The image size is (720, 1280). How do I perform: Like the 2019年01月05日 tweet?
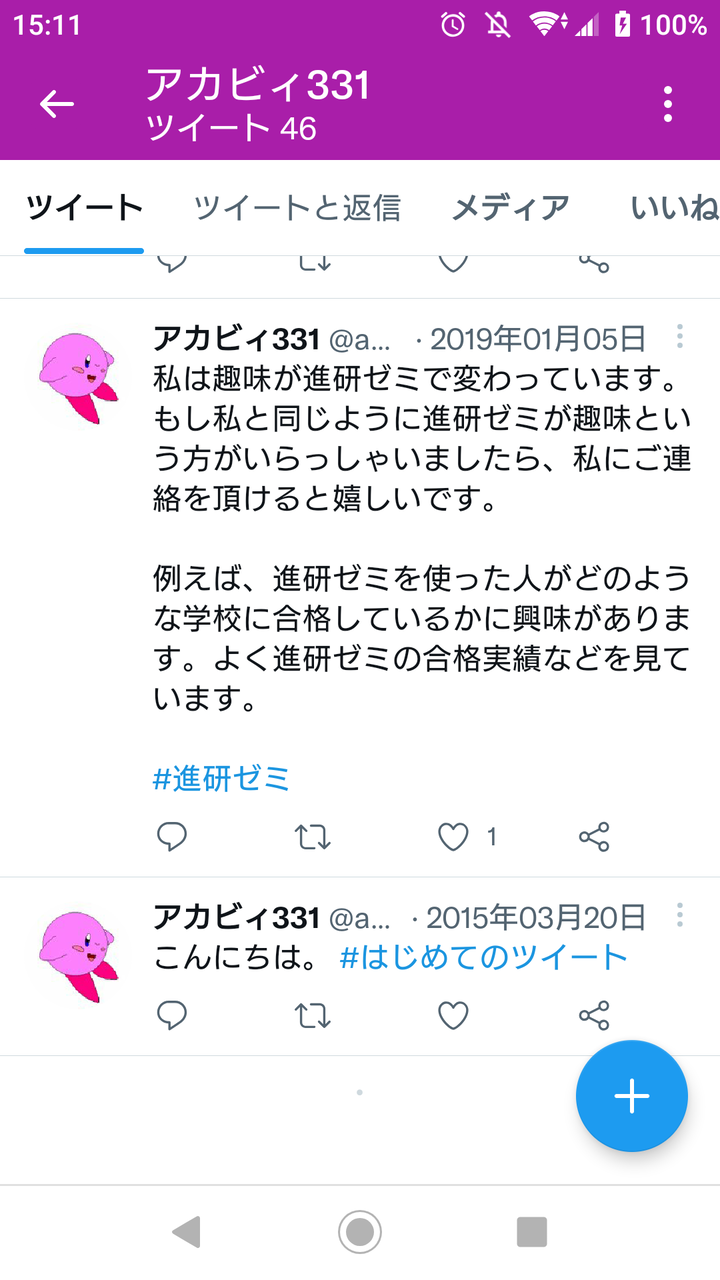454,837
